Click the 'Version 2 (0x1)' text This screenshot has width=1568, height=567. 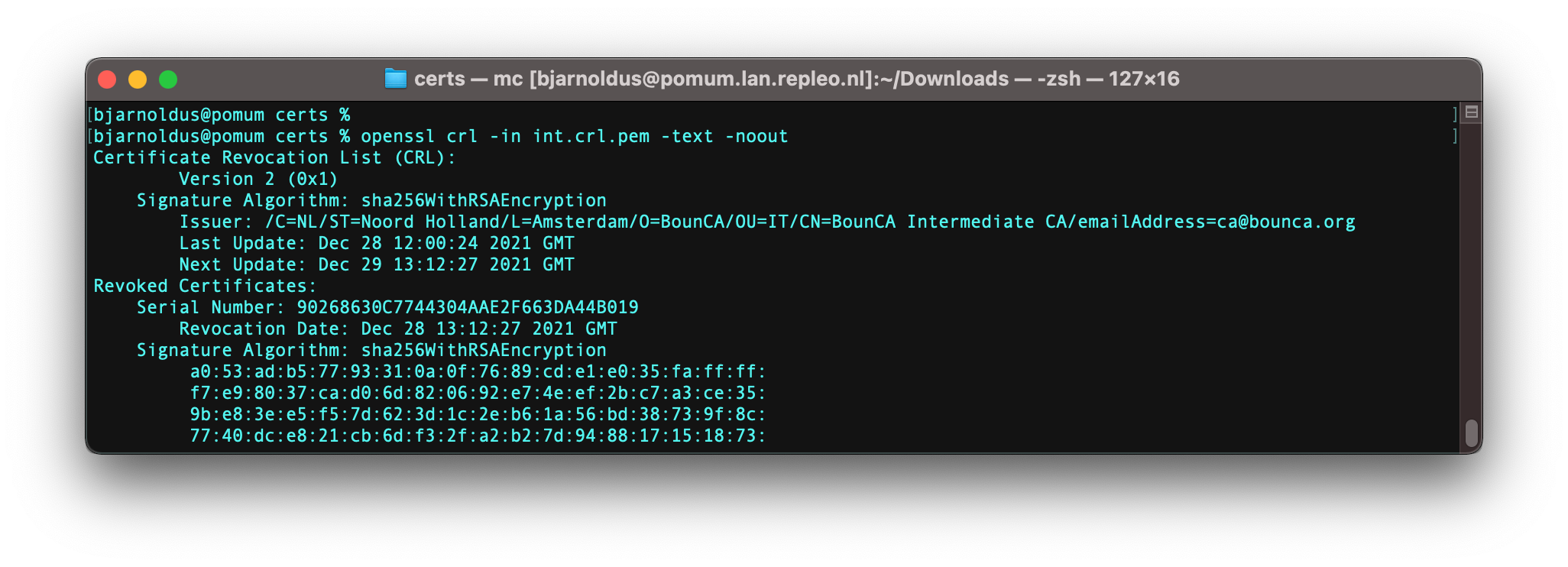[258, 179]
